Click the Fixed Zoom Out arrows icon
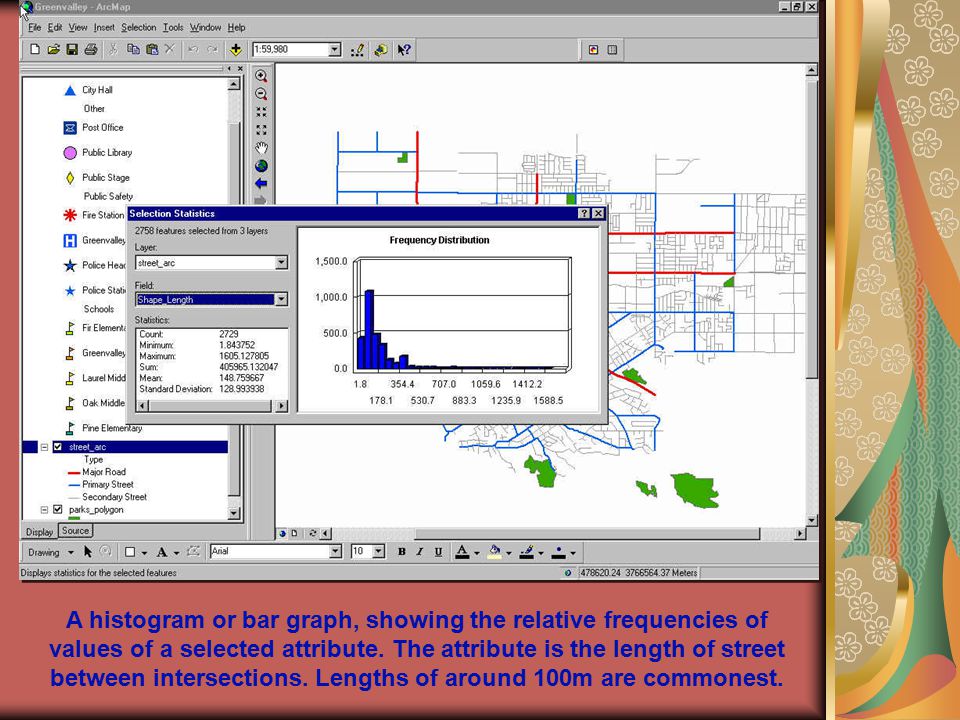 (261, 130)
